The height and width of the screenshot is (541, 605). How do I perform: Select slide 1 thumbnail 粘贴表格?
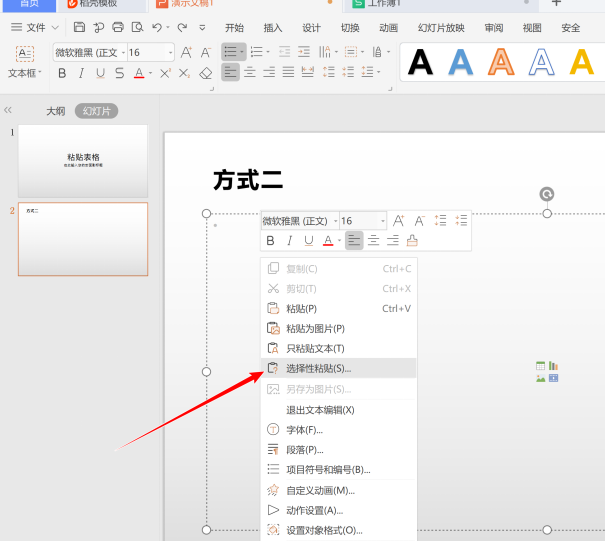(x=83, y=161)
